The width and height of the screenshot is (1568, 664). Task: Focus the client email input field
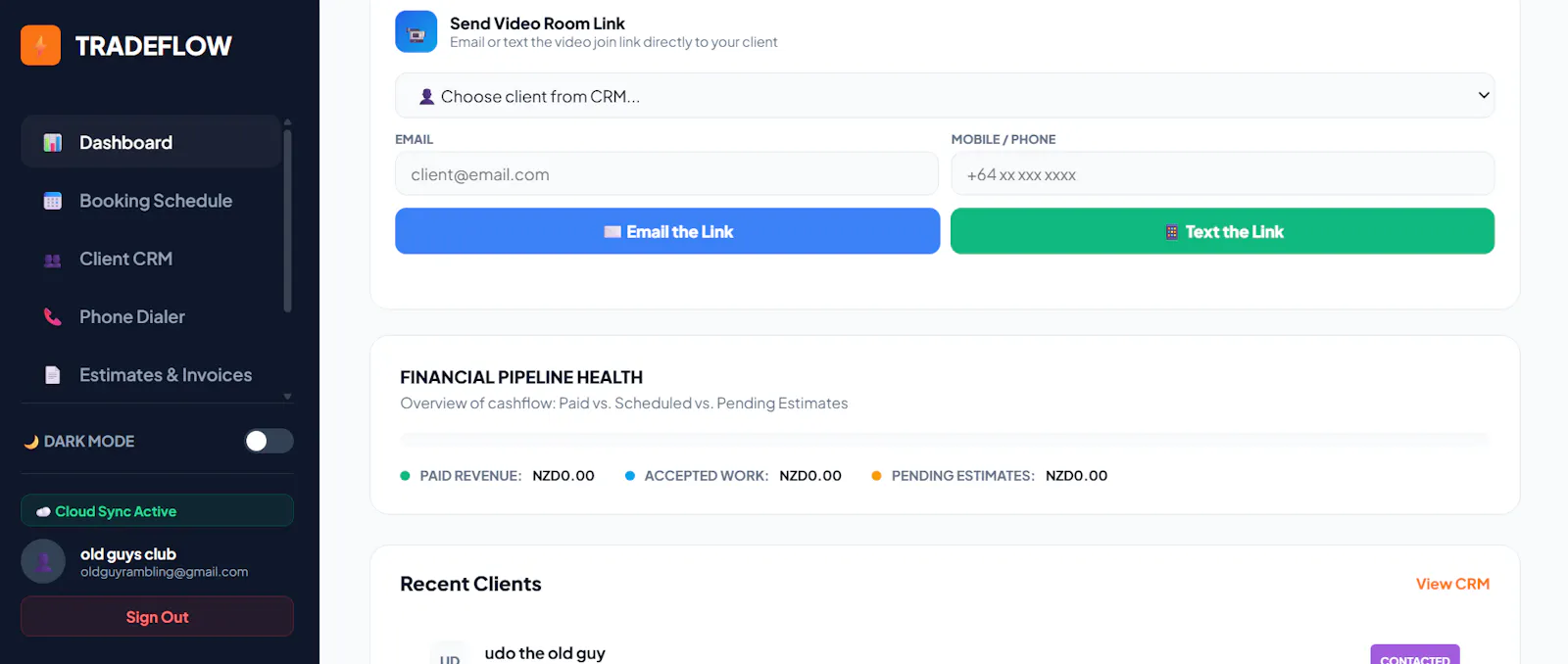point(666,174)
